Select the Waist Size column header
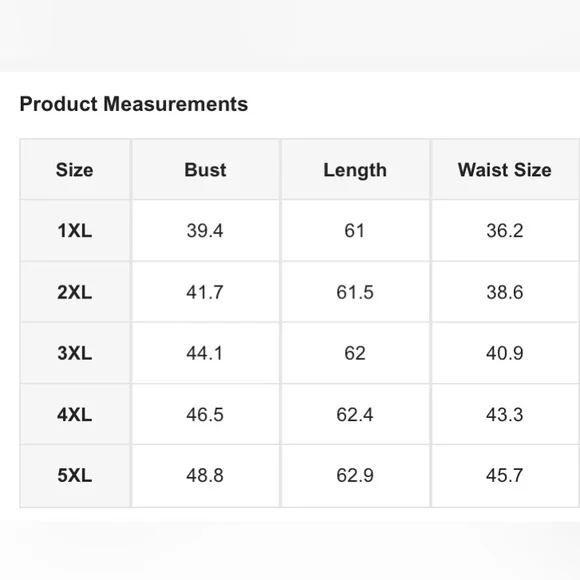This screenshot has width=580, height=580. 505,170
